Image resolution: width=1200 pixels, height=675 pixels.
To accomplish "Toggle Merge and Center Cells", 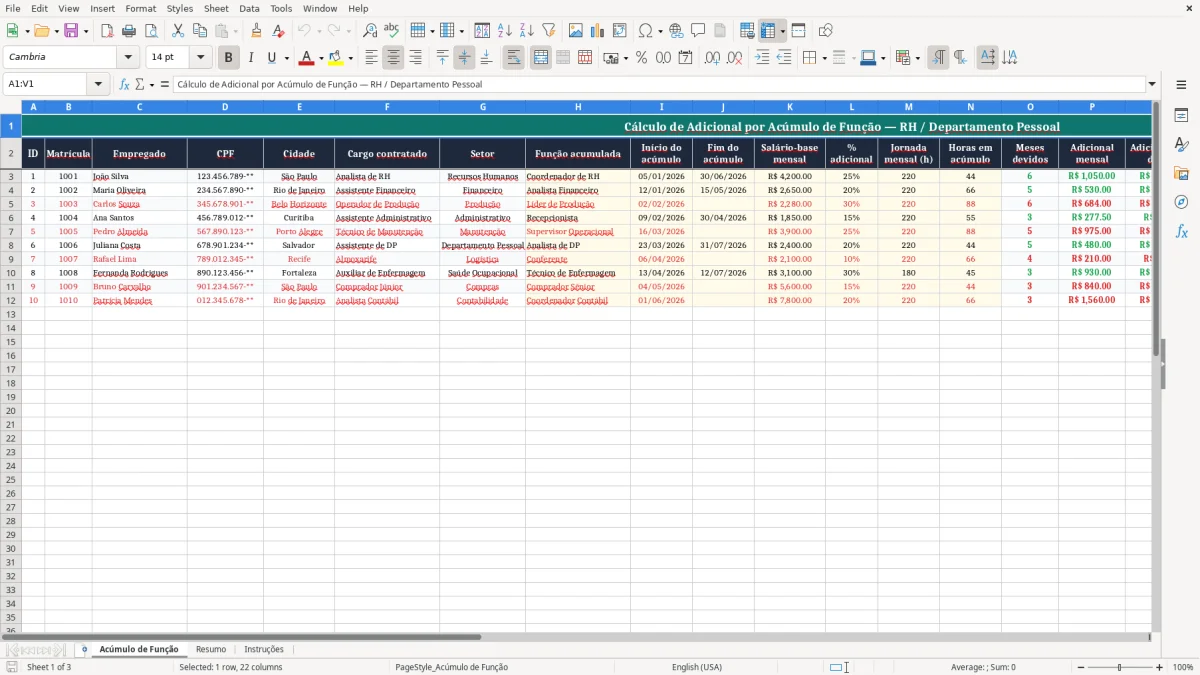I will [x=541, y=58].
